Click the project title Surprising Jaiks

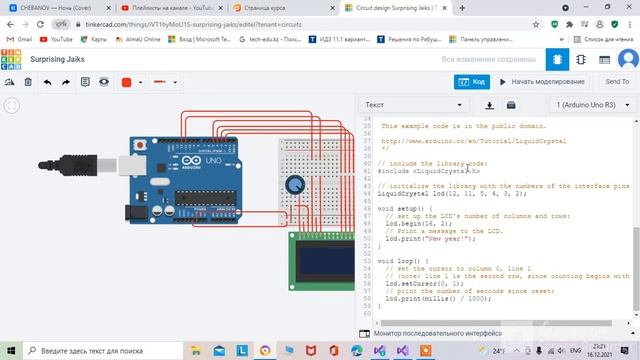(x=57, y=60)
